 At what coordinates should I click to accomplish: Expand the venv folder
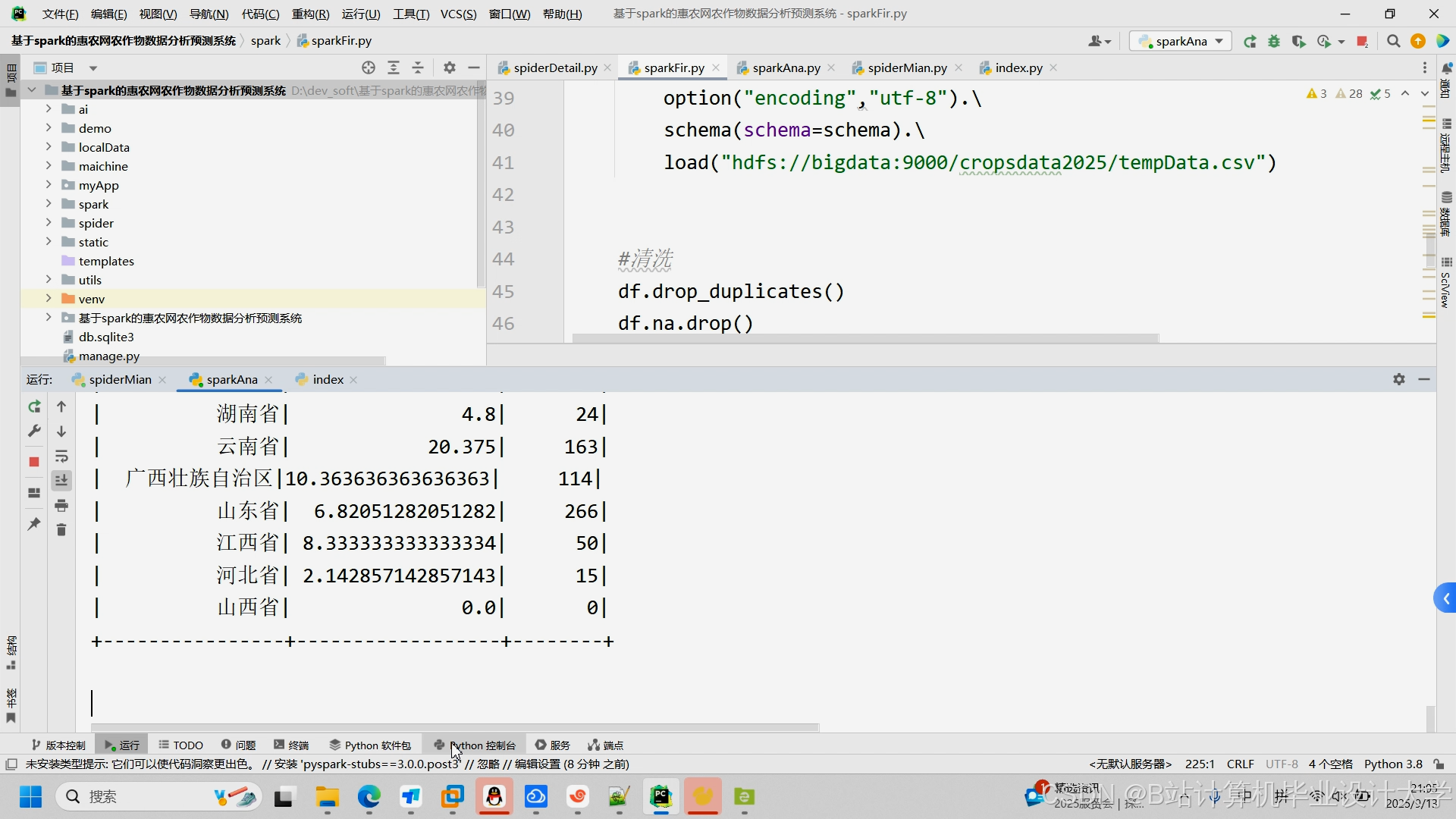point(49,299)
